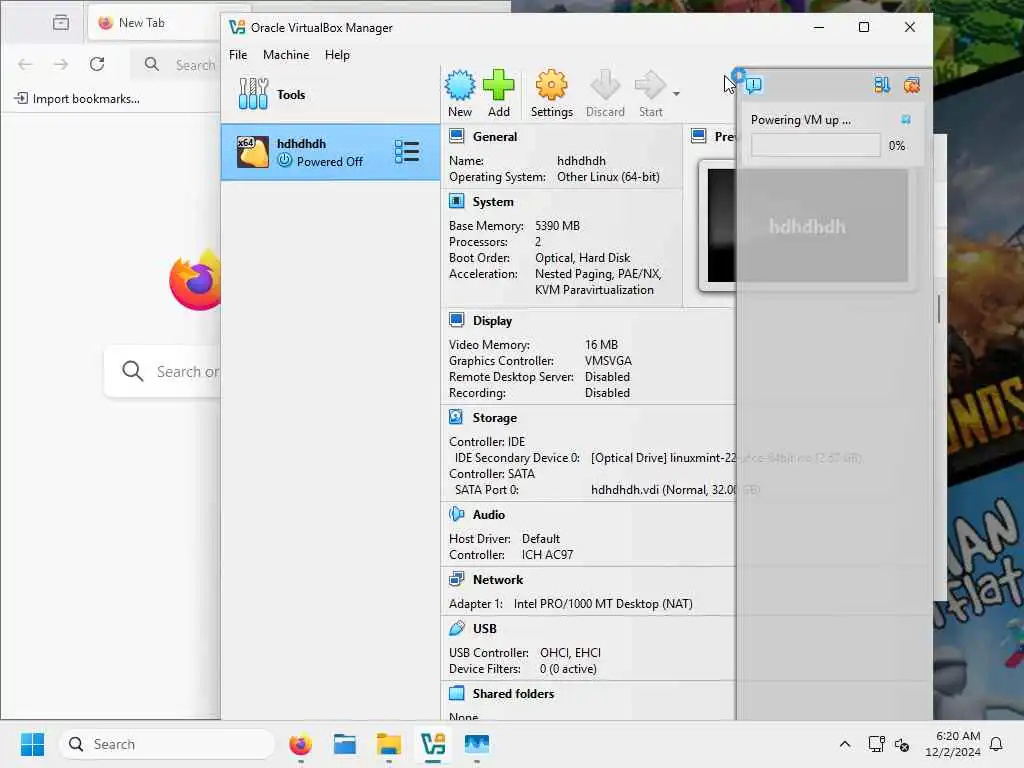The image size is (1024, 768).
Task: Click the Discard toolbar icon
Action: click(x=605, y=86)
